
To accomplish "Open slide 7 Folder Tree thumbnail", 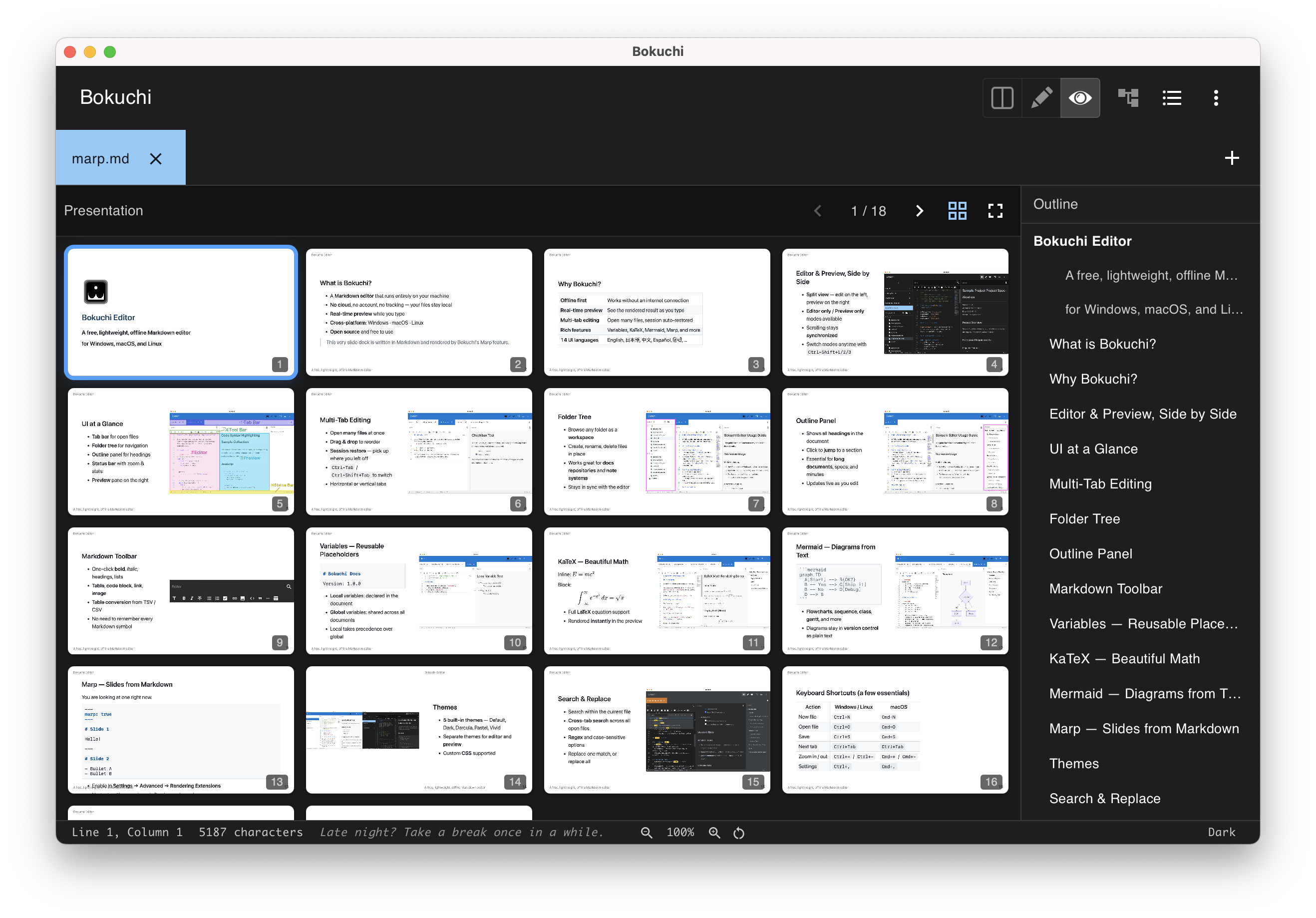I will coord(657,452).
